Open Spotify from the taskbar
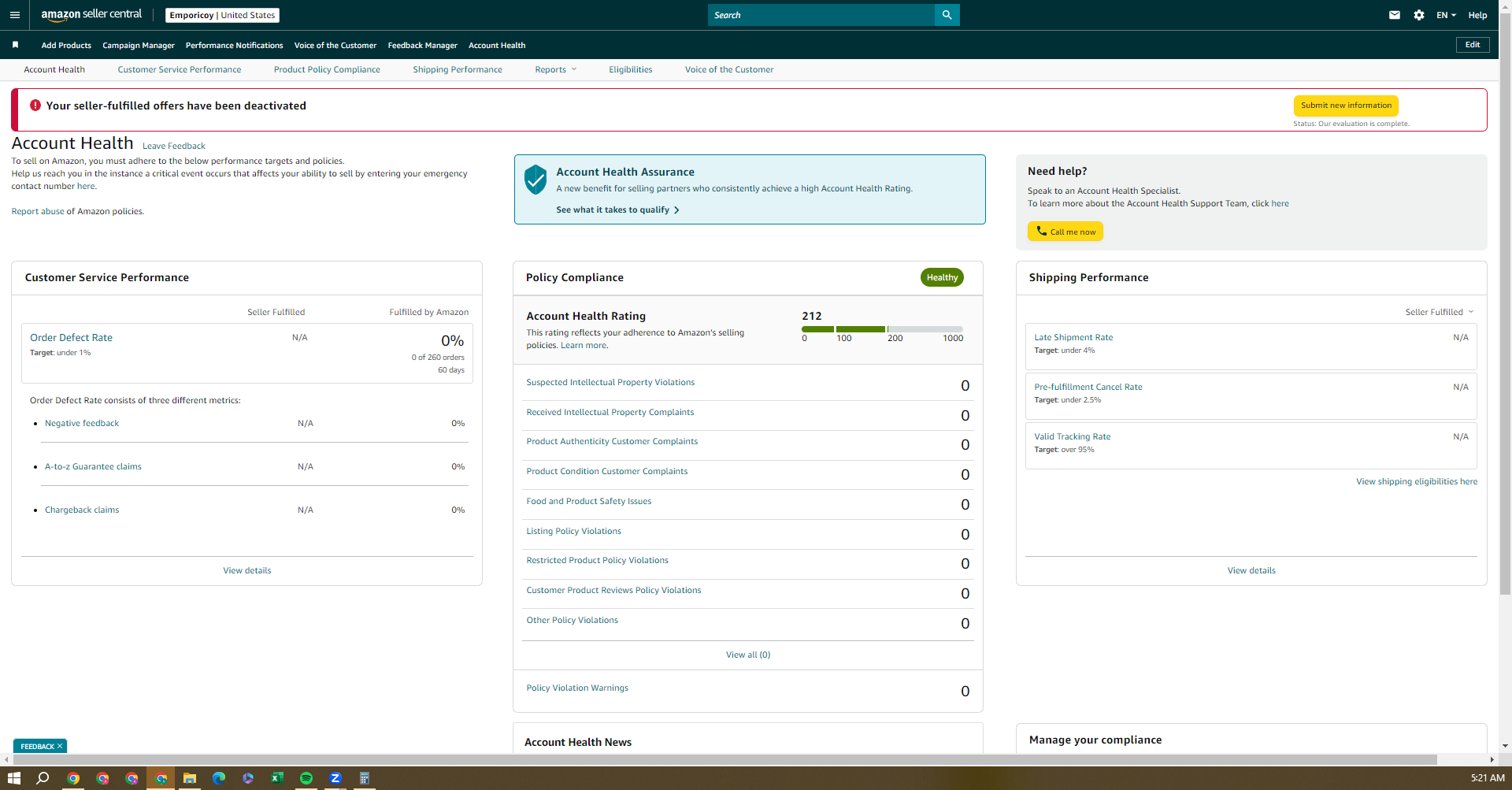 [x=306, y=778]
